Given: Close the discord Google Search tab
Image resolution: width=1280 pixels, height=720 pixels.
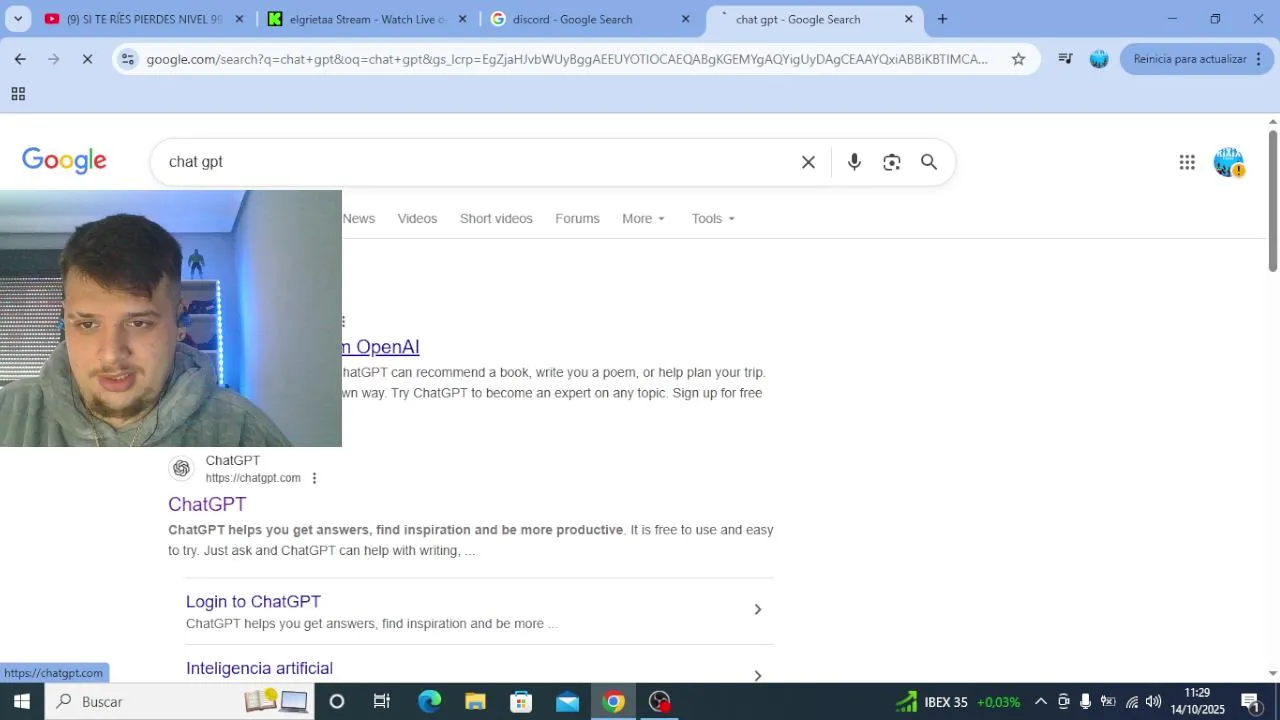Looking at the screenshot, I should [685, 19].
